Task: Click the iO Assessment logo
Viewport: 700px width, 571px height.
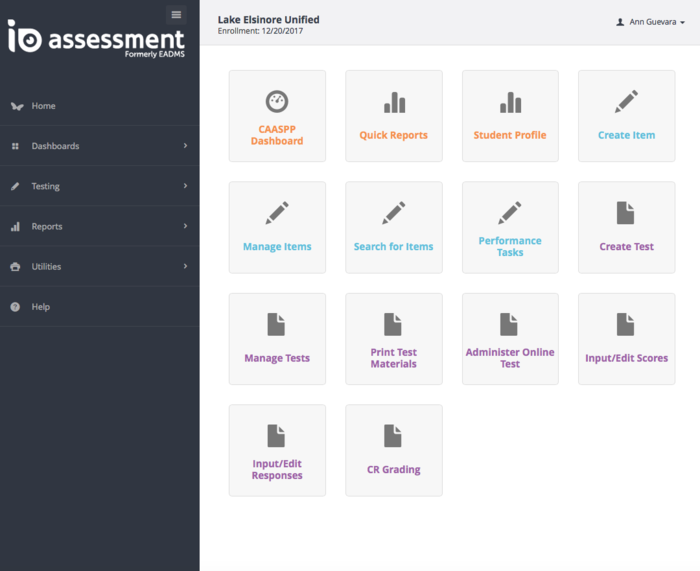Action: [x=95, y=40]
